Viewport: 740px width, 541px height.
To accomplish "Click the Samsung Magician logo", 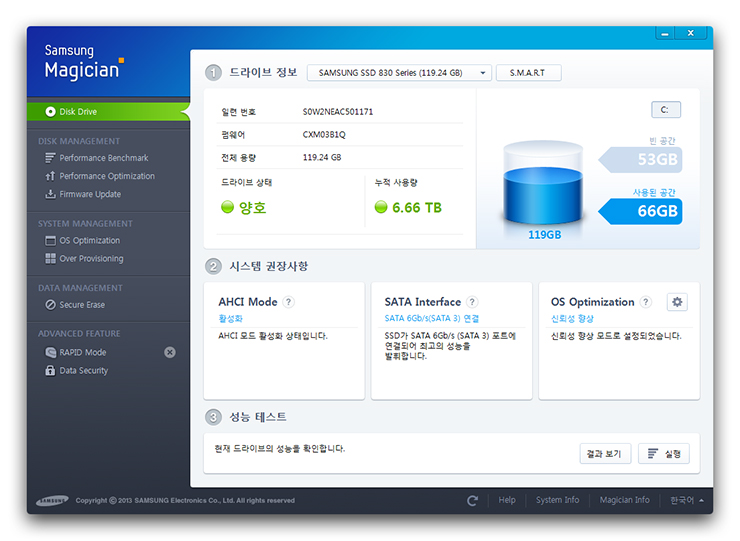I will point(84,62).
